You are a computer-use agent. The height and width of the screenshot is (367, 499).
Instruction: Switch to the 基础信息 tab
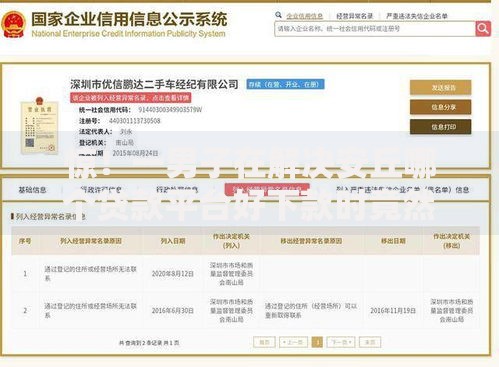tap(32, 190)
